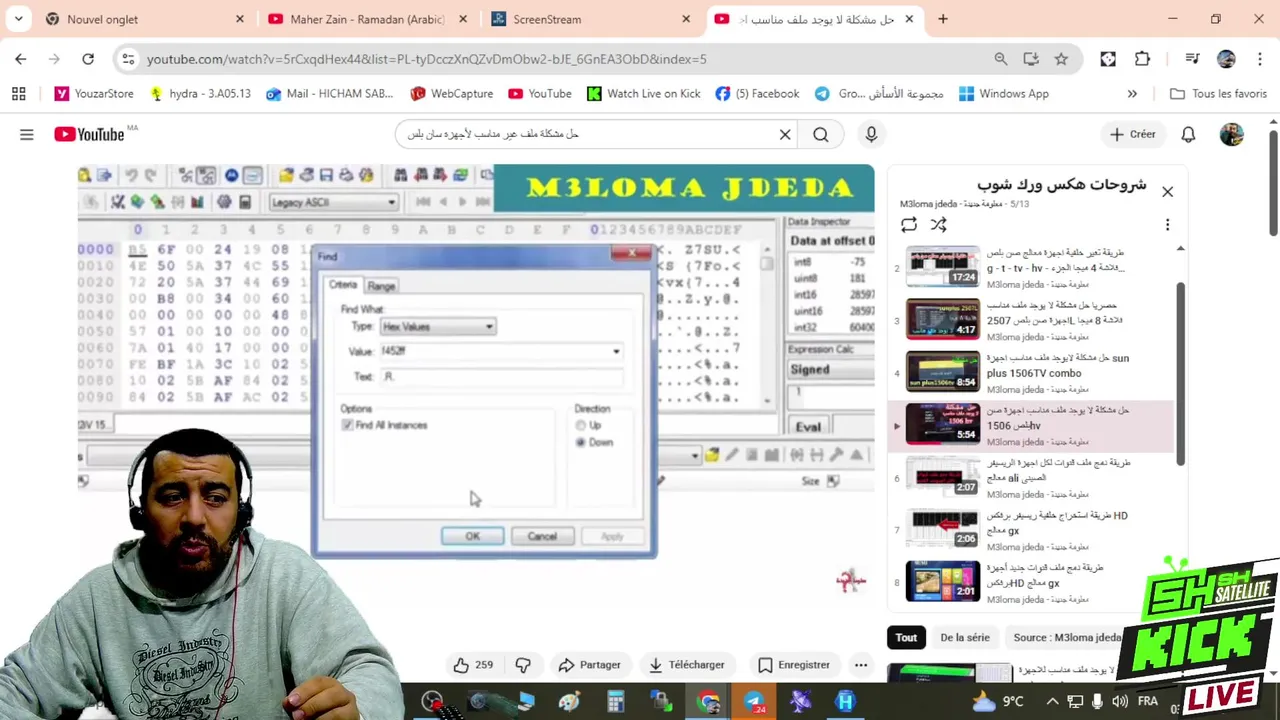Open the (5) Facebook bookmark

coord(757,93)
